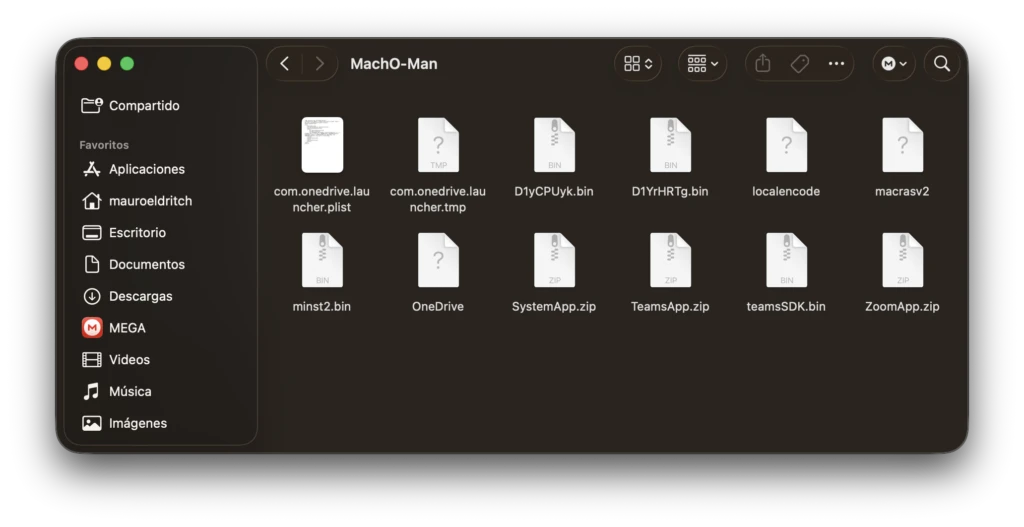Click the TeamsApp.zip archive
Viewport: 1024px width, 527px height.
pos(670,261)
